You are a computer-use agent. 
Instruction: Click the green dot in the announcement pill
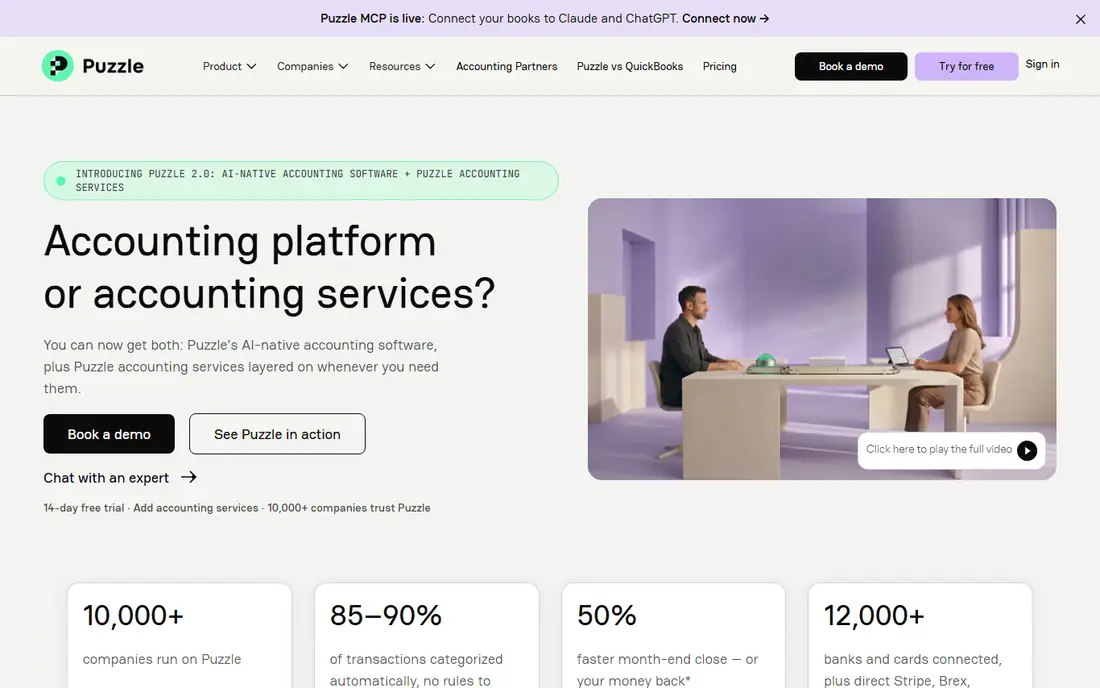click(x=61, y=181)
